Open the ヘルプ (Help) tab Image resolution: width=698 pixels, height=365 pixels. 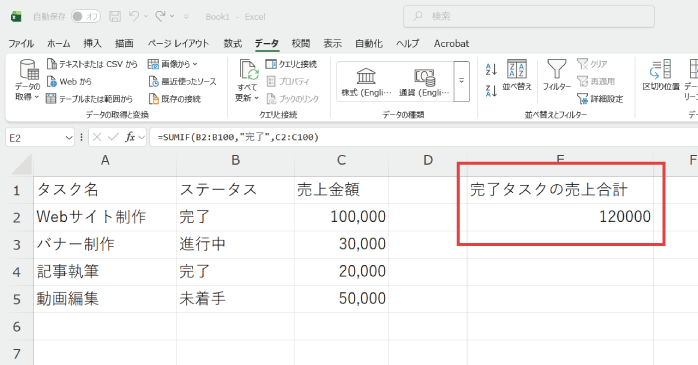click(x=408, y=44)
